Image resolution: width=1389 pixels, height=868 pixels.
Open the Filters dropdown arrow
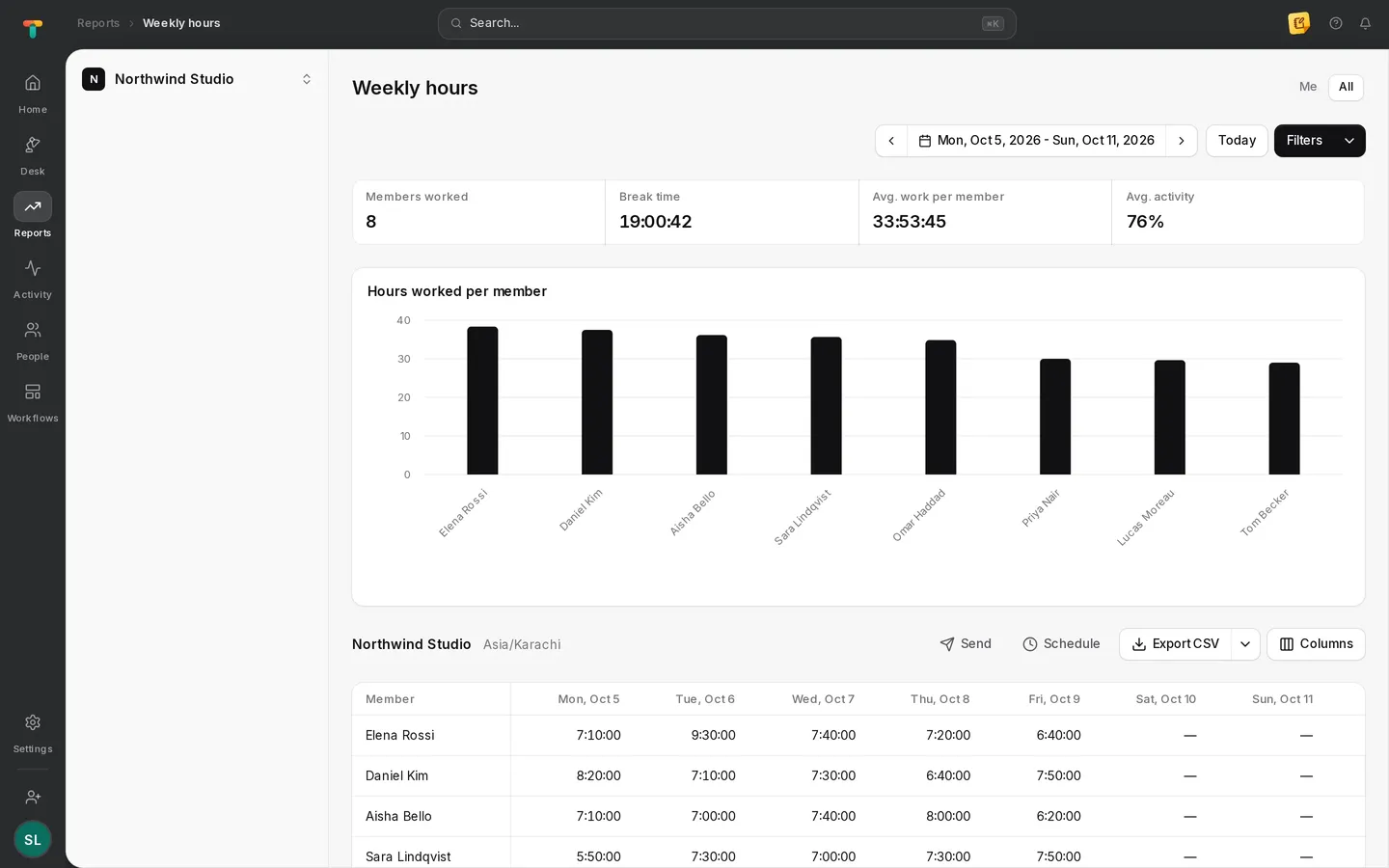(x=1349, y=141)
